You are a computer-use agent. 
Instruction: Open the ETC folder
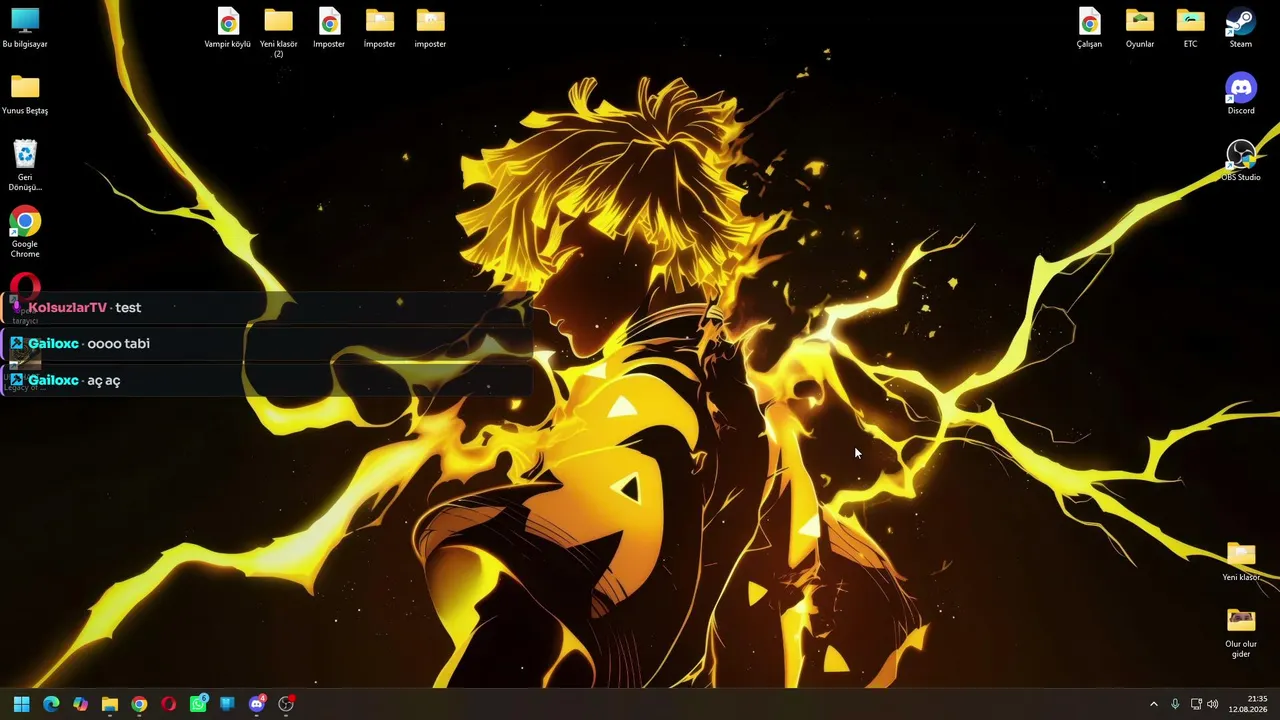1190,27
